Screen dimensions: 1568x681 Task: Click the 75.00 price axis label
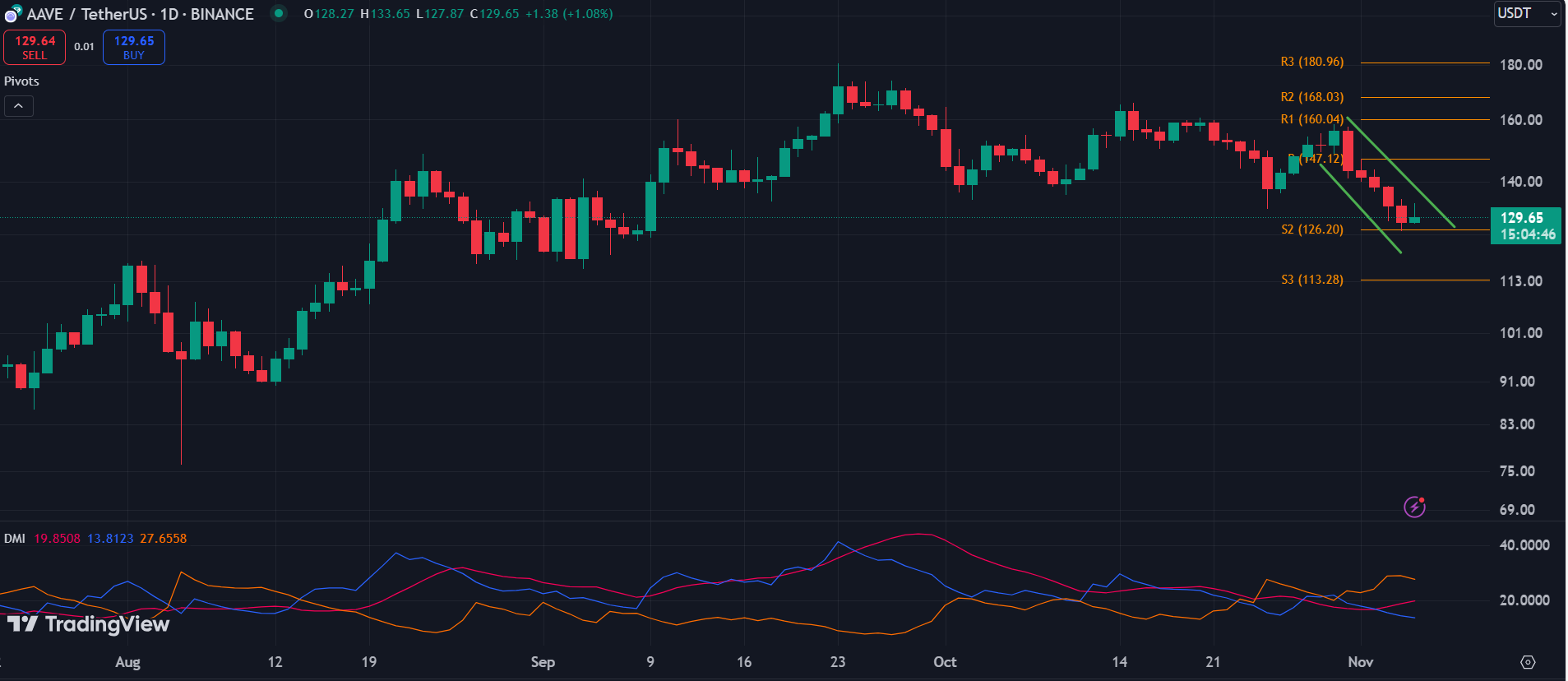1518,471
